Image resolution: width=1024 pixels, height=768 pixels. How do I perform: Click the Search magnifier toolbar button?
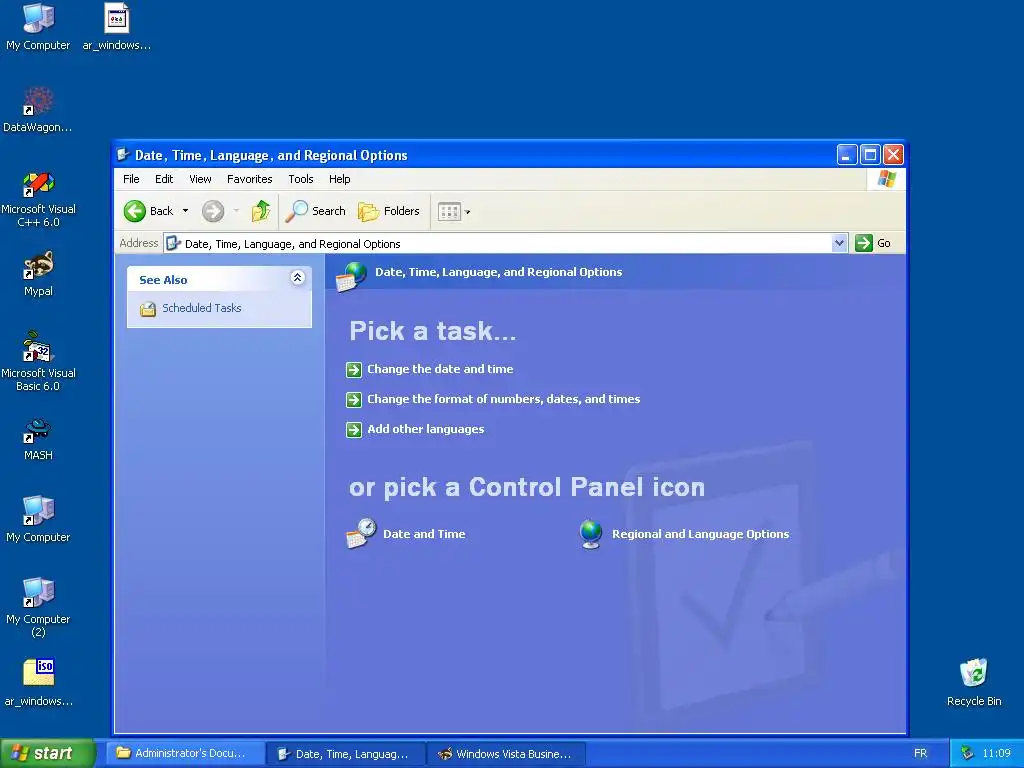point(315,211)
